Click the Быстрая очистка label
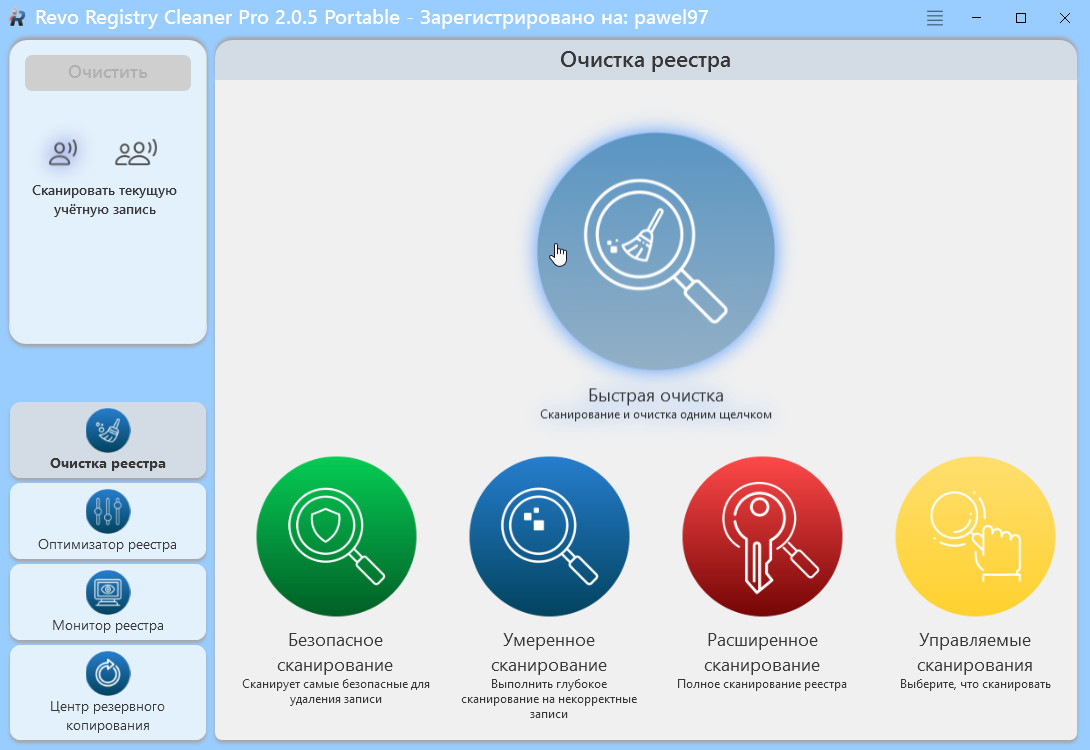Screen dimensions: 1090x750 tap(656, 395)
